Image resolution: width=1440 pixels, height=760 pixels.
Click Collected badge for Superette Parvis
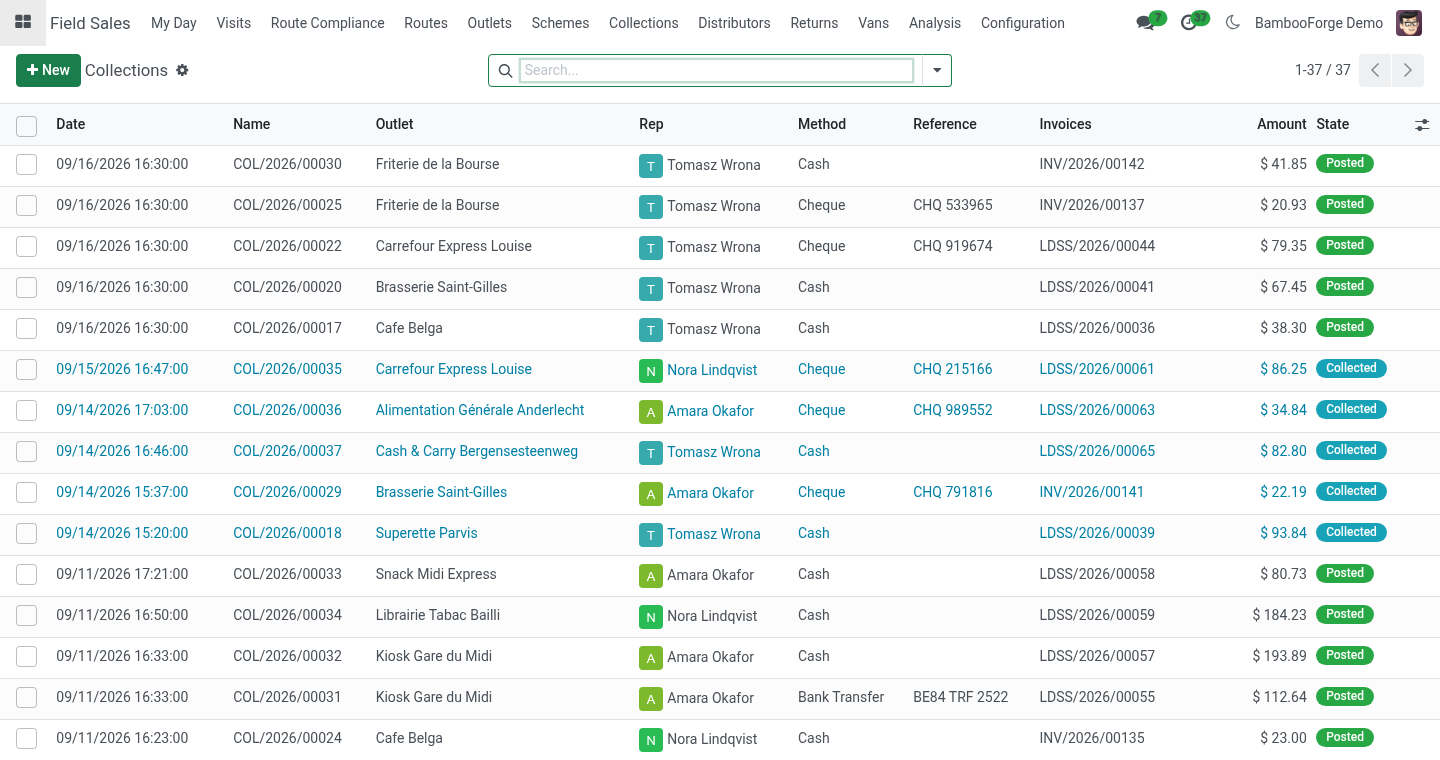click(x=1351, y=532)
